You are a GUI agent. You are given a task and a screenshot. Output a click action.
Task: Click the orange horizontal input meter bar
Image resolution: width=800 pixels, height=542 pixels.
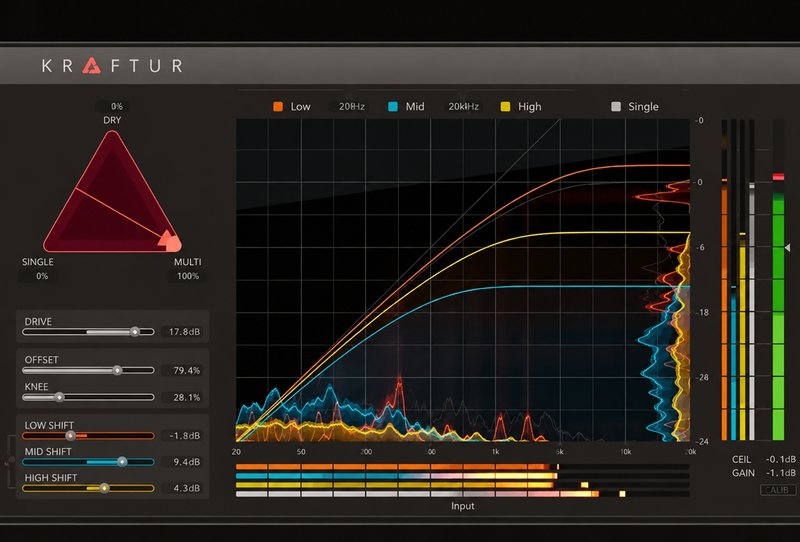click(x=398, y=466)
